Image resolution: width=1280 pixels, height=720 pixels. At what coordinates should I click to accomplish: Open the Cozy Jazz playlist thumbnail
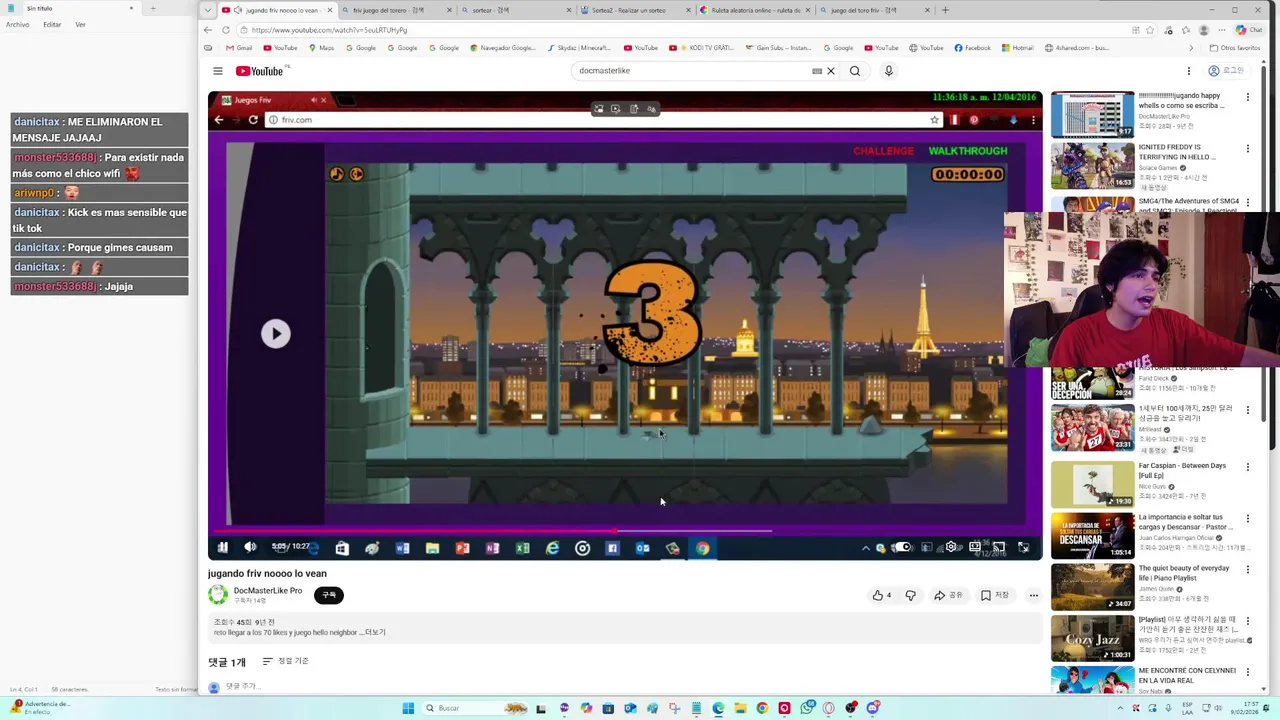tap(1092, 638)
